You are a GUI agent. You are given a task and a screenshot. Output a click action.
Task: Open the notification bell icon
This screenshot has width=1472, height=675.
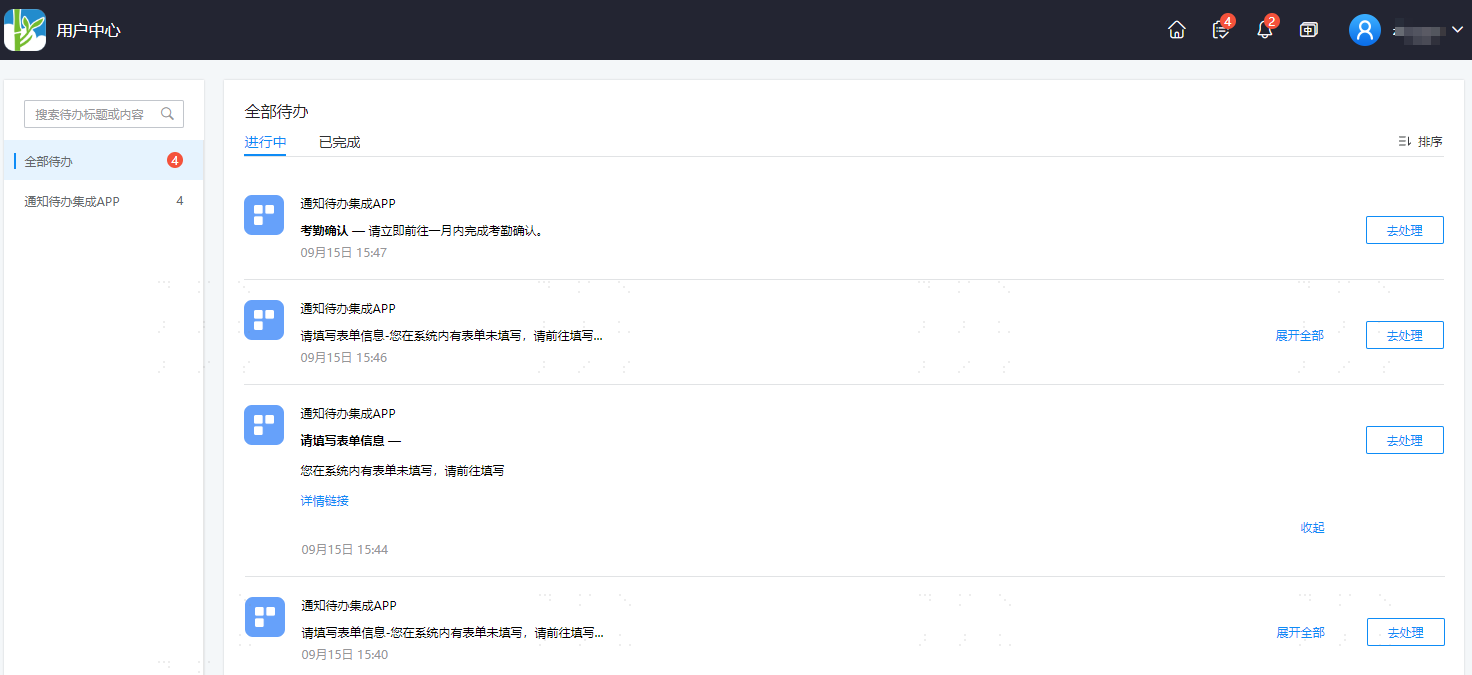click(1265, 30)
